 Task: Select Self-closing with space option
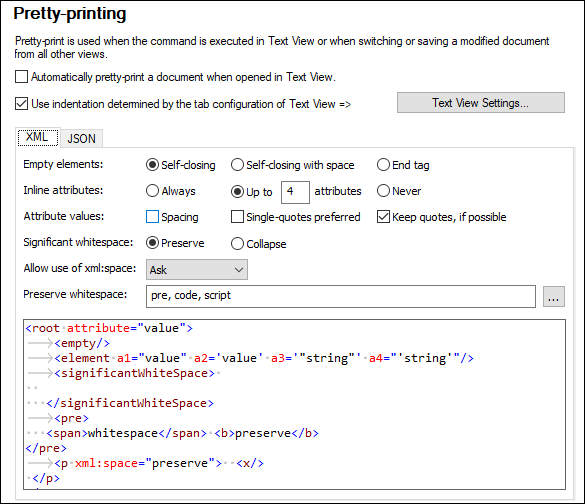(x=237, y=165)
